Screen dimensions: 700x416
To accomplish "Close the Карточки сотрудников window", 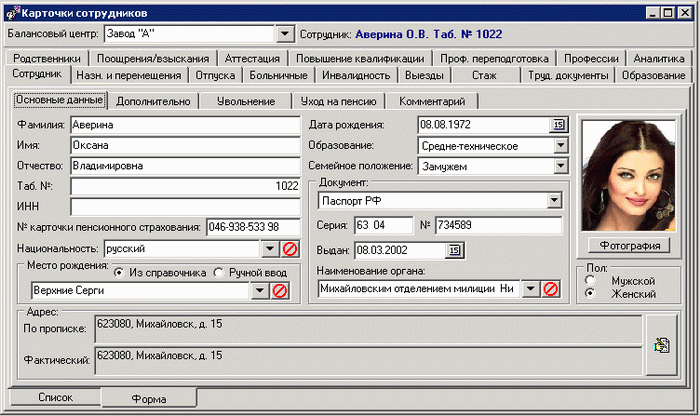I will click(685, 13).
